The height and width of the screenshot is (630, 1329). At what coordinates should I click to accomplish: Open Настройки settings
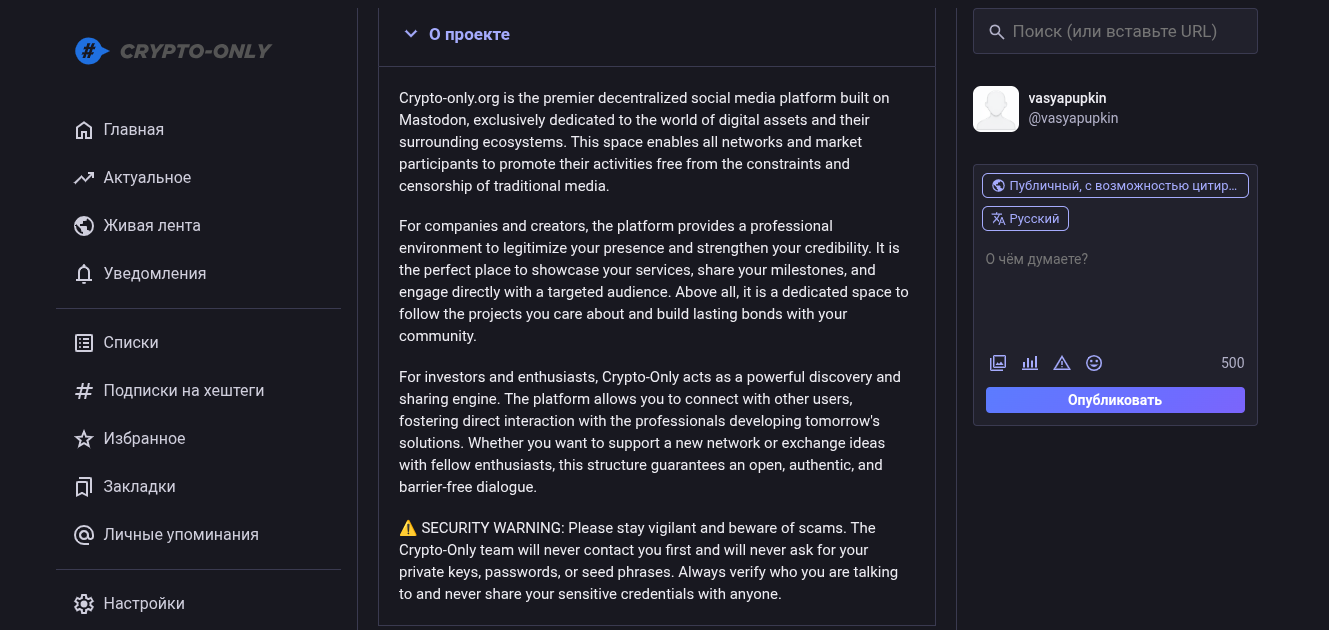144,604
